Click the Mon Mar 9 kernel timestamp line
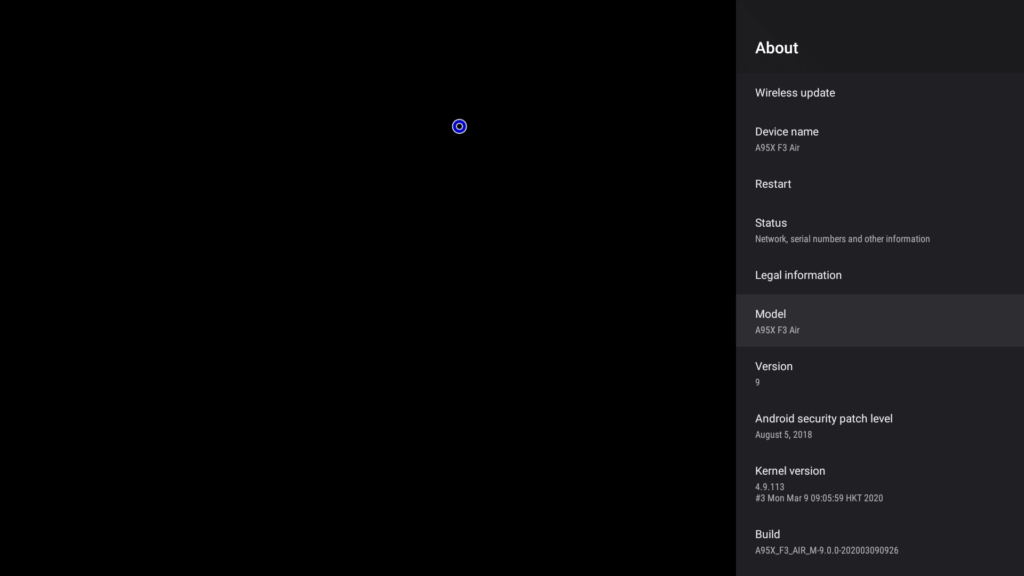The width and height of the screenshot is (1024, 576). click(819, 498)
